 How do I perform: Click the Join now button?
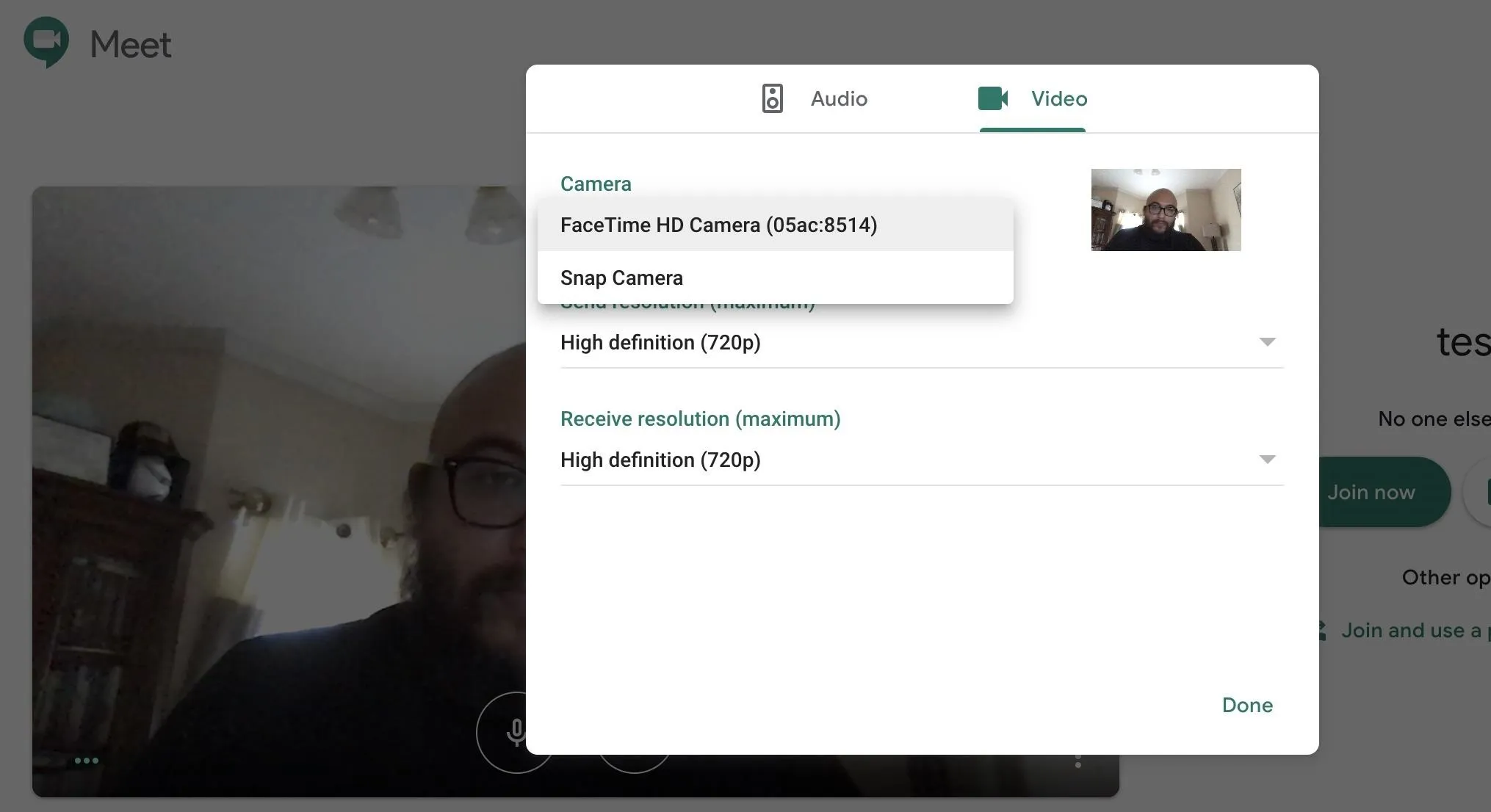pos(1384,492)
